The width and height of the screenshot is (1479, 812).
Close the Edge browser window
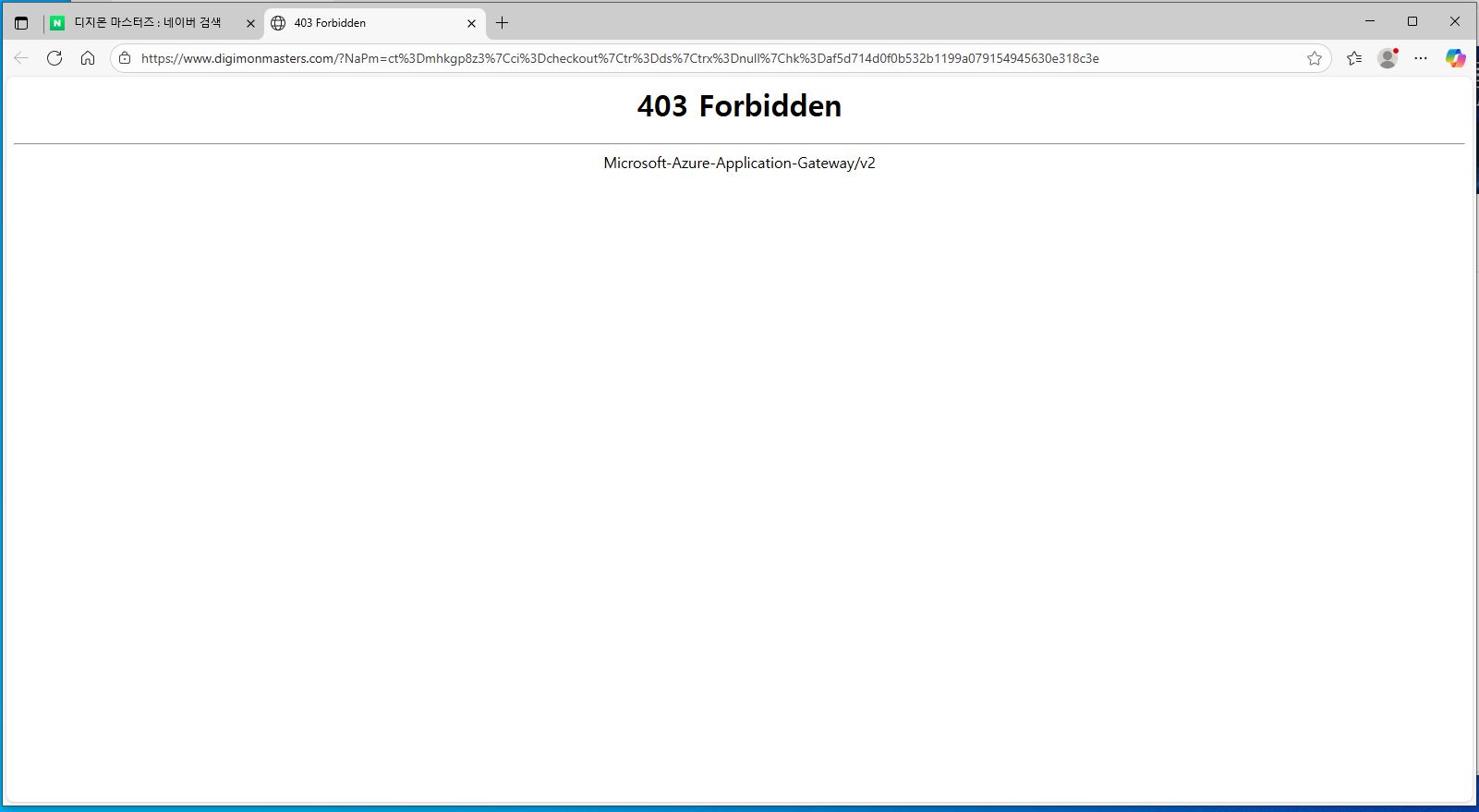(1454, 21)
